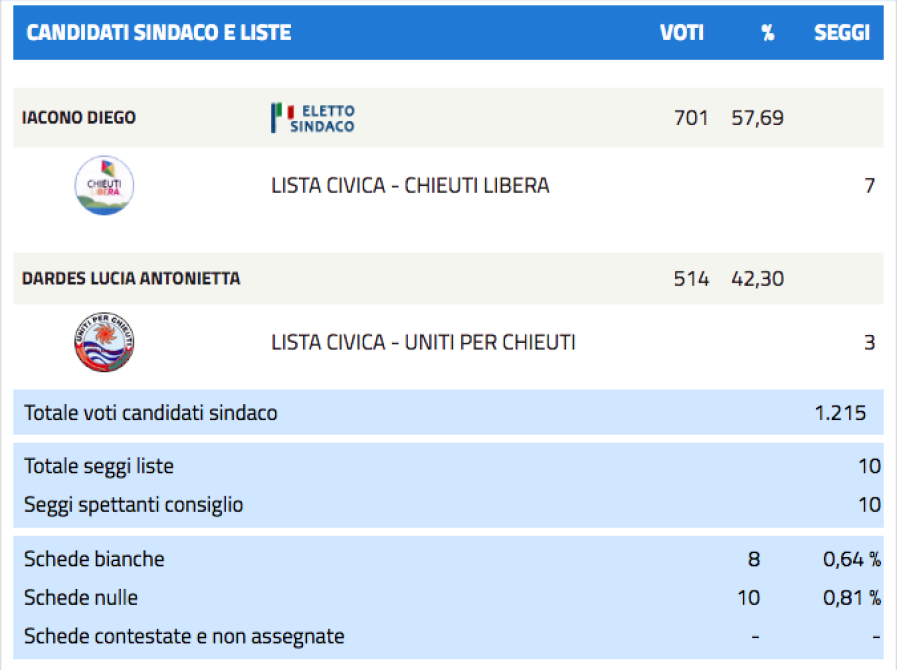Click the 42,30 percentage value
897x670 pixels.
(757, 279)
